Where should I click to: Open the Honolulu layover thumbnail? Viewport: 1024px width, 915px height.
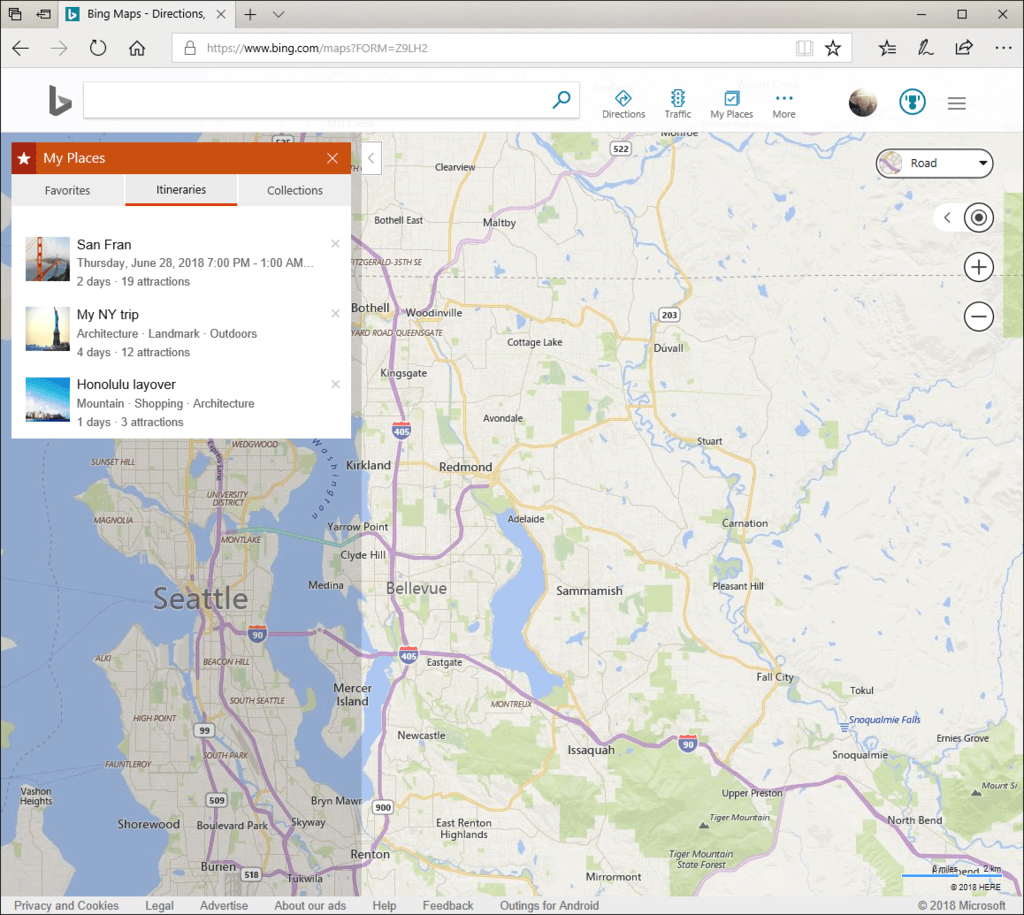click(x=48, y=399)
